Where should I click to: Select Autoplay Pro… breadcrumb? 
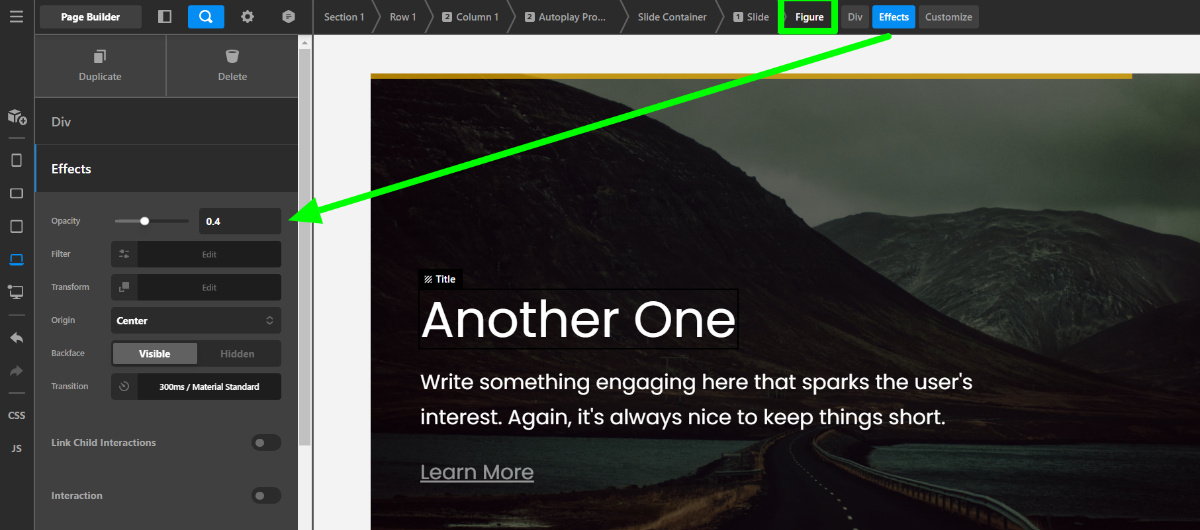(x=565, y=17)
